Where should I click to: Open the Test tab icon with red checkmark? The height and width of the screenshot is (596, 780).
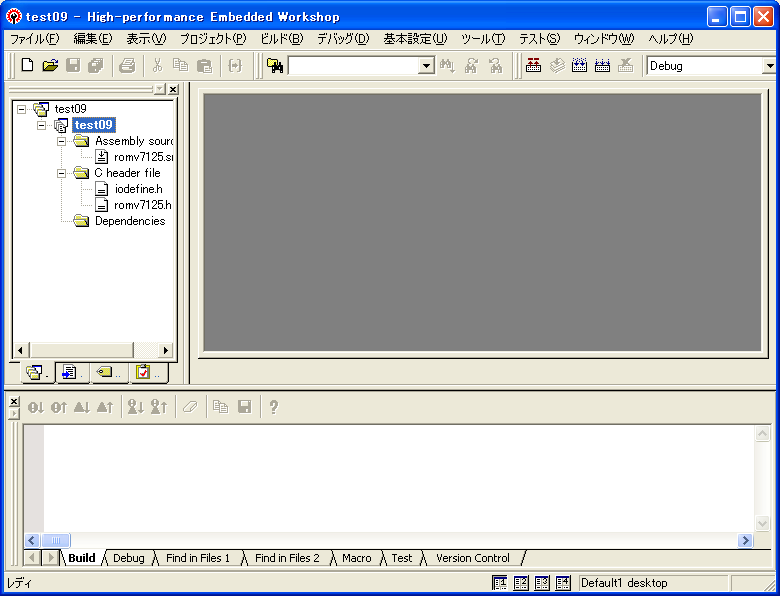click(x=144, y=373)
